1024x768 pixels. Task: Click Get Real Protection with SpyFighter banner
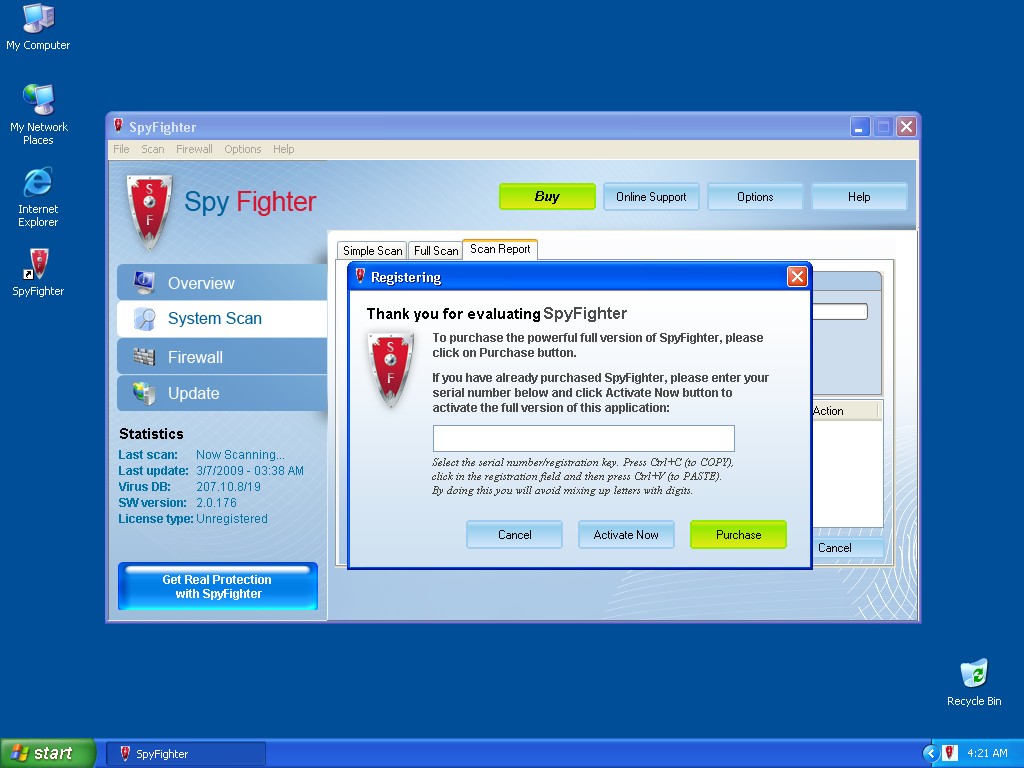click(x=218, y=587)
